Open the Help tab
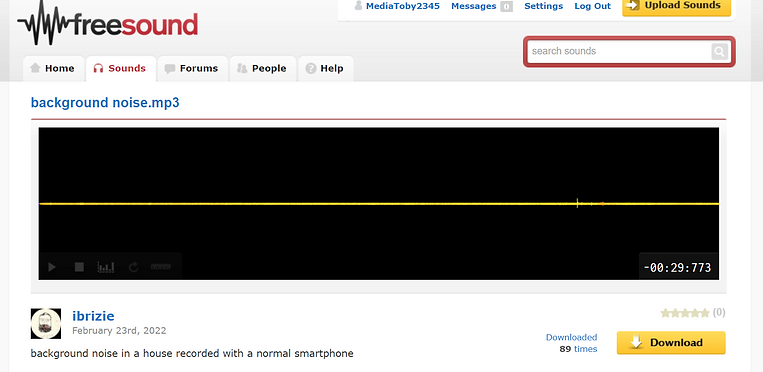 tap(325, 69)
